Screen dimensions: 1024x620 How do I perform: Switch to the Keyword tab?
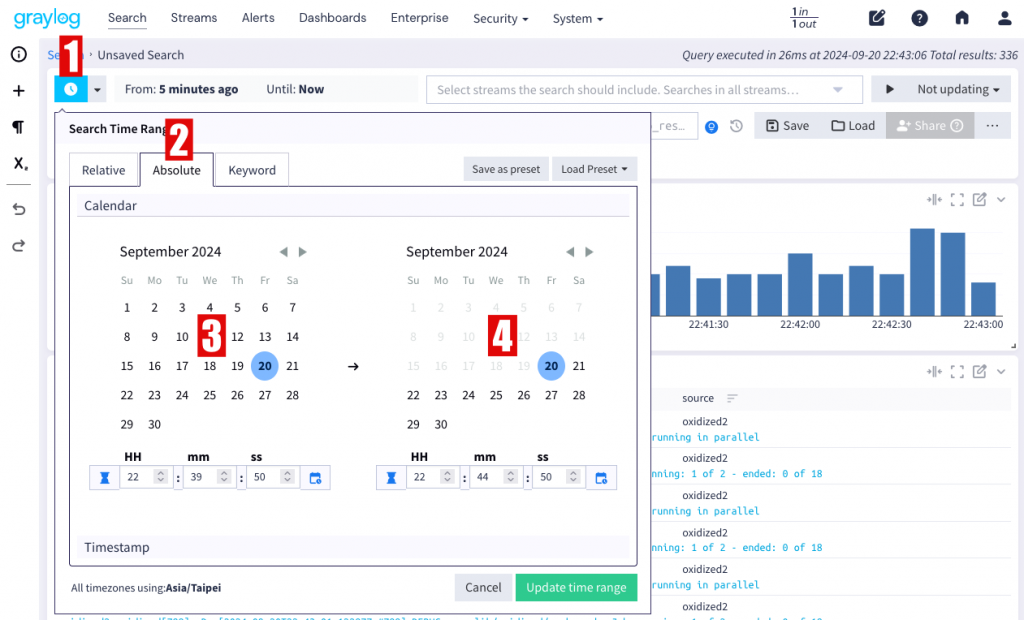252,170
